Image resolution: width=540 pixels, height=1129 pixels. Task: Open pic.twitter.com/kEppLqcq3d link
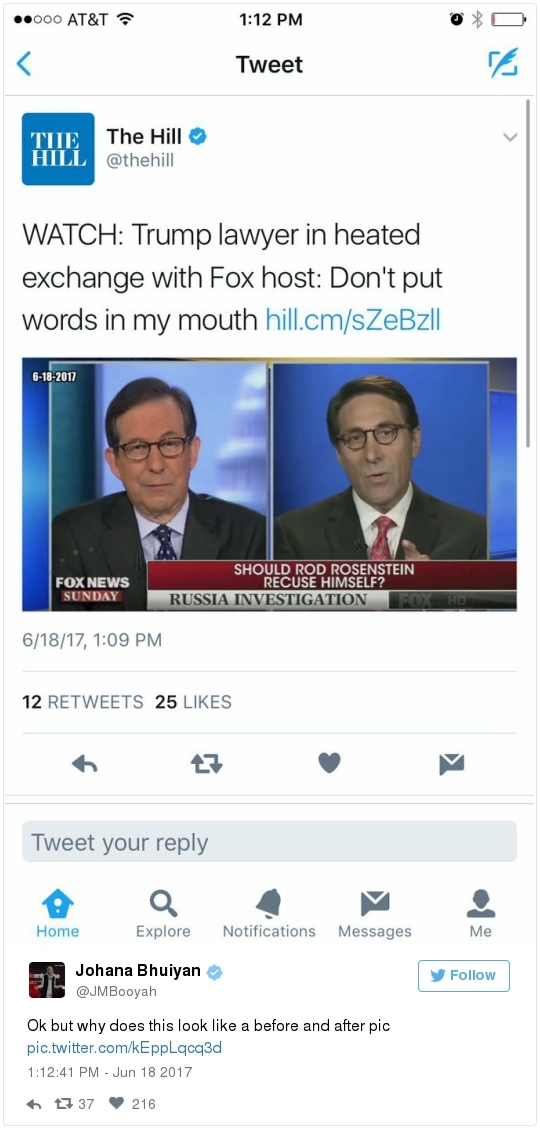point(124,1048)
